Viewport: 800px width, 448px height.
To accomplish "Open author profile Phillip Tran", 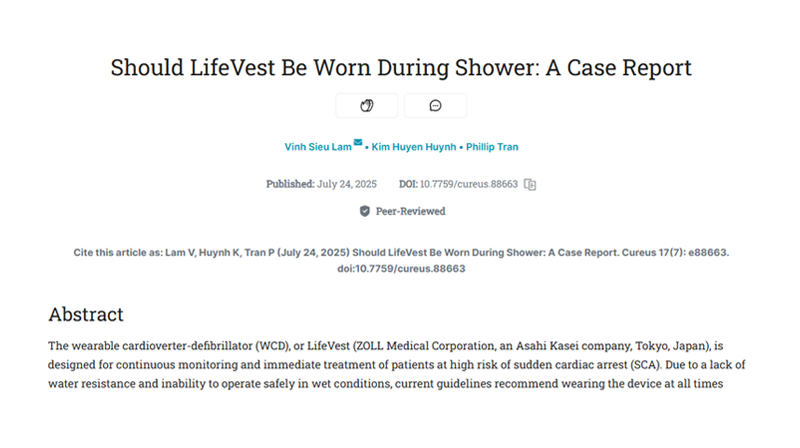I will (x=492, y=147).
